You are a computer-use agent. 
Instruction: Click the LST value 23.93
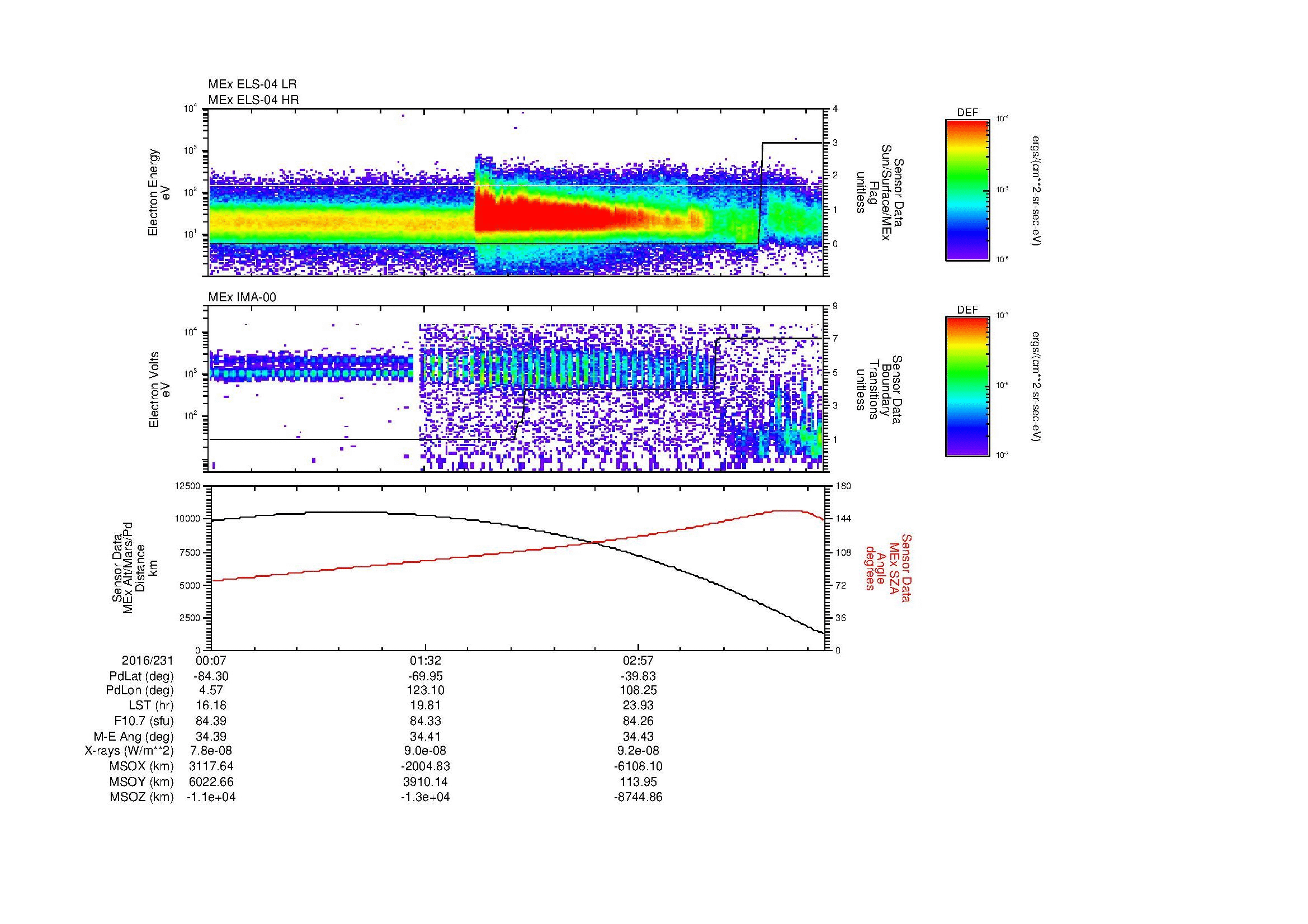pos(638,706)
